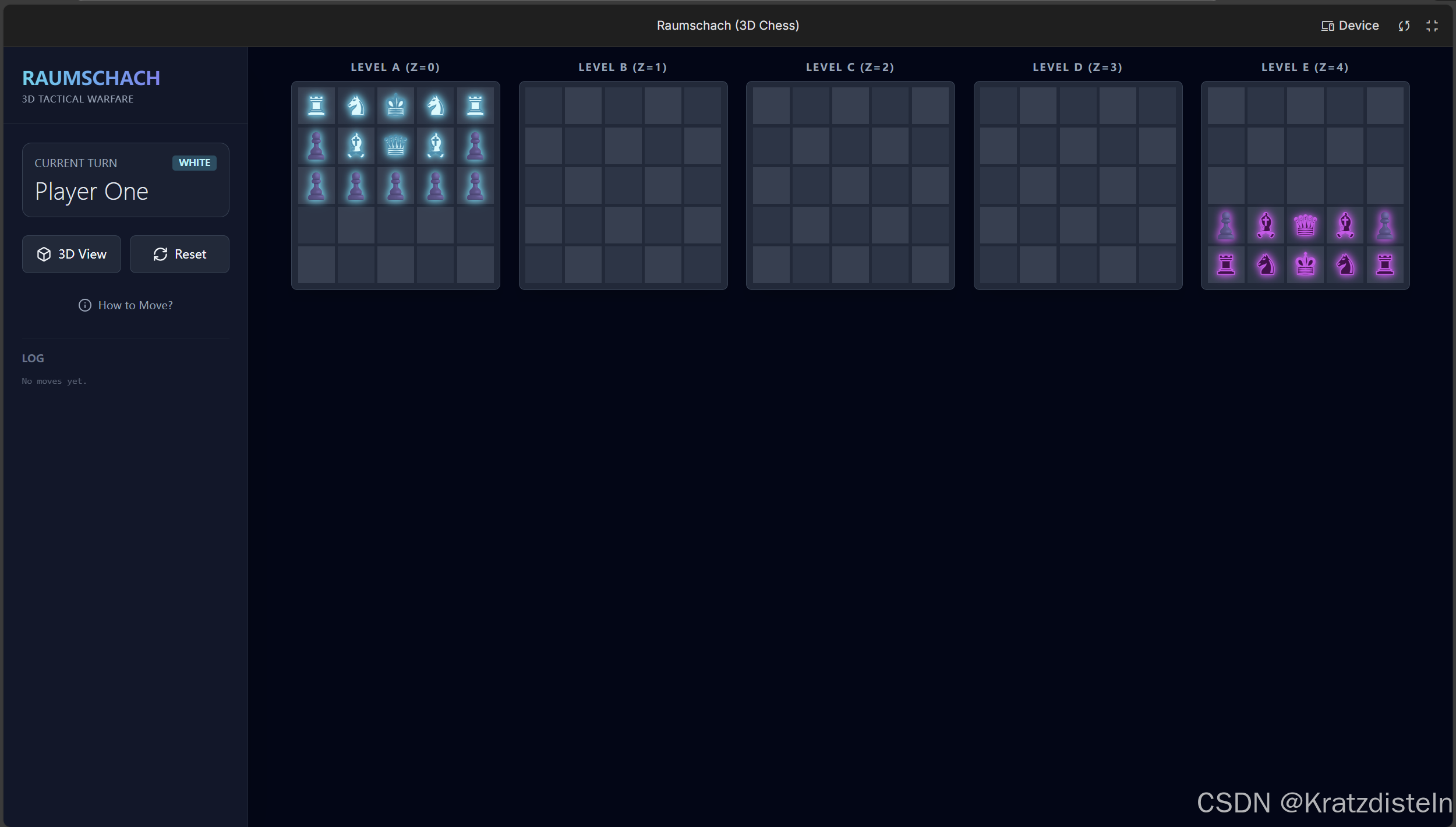
Task: Select the right white bishop on Level A
Action: [x=435, y=146]
